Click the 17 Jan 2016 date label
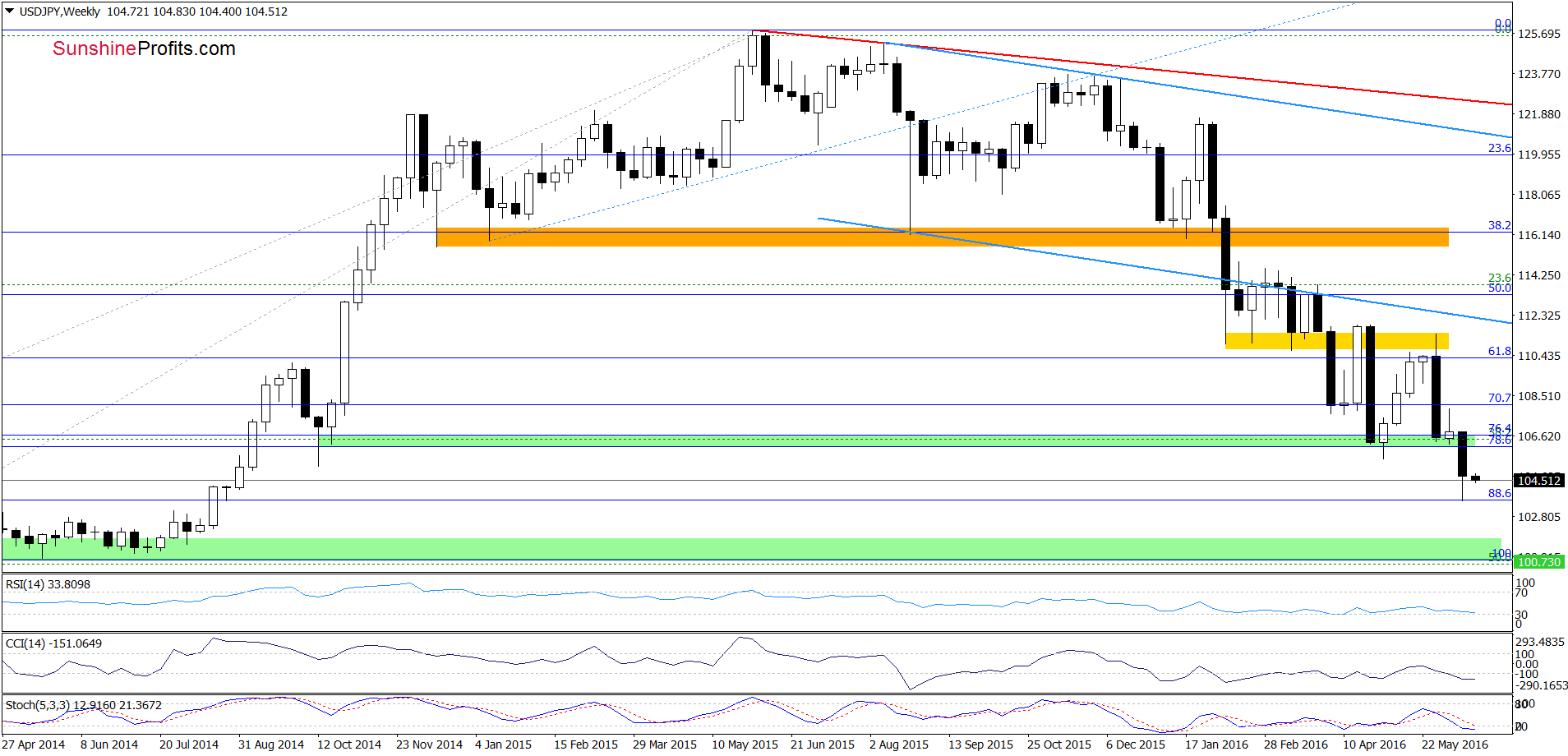This screenshot has height=756, width=1568. [1216, 744]
